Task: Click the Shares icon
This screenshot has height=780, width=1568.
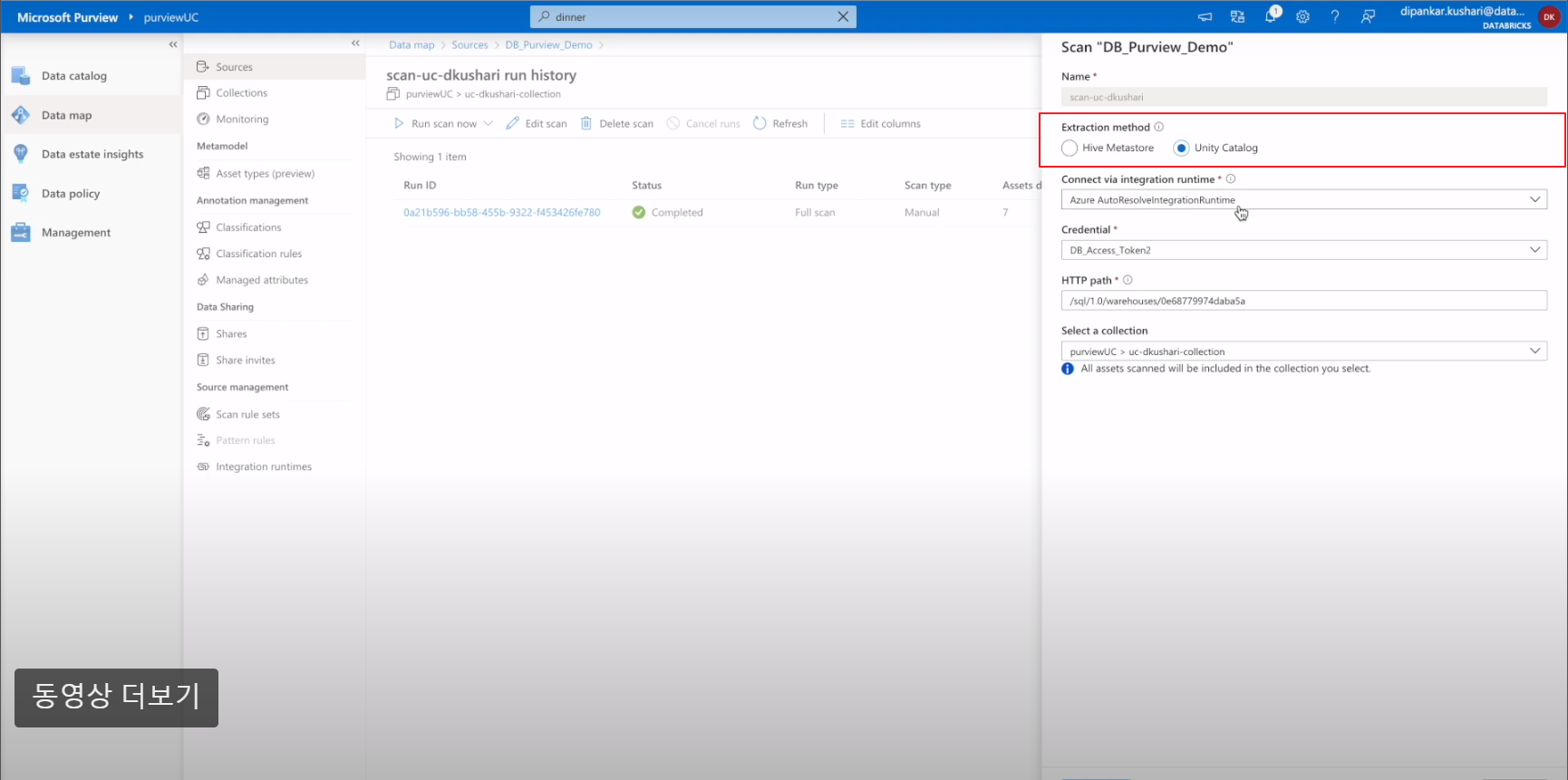Action: [203, 333]
